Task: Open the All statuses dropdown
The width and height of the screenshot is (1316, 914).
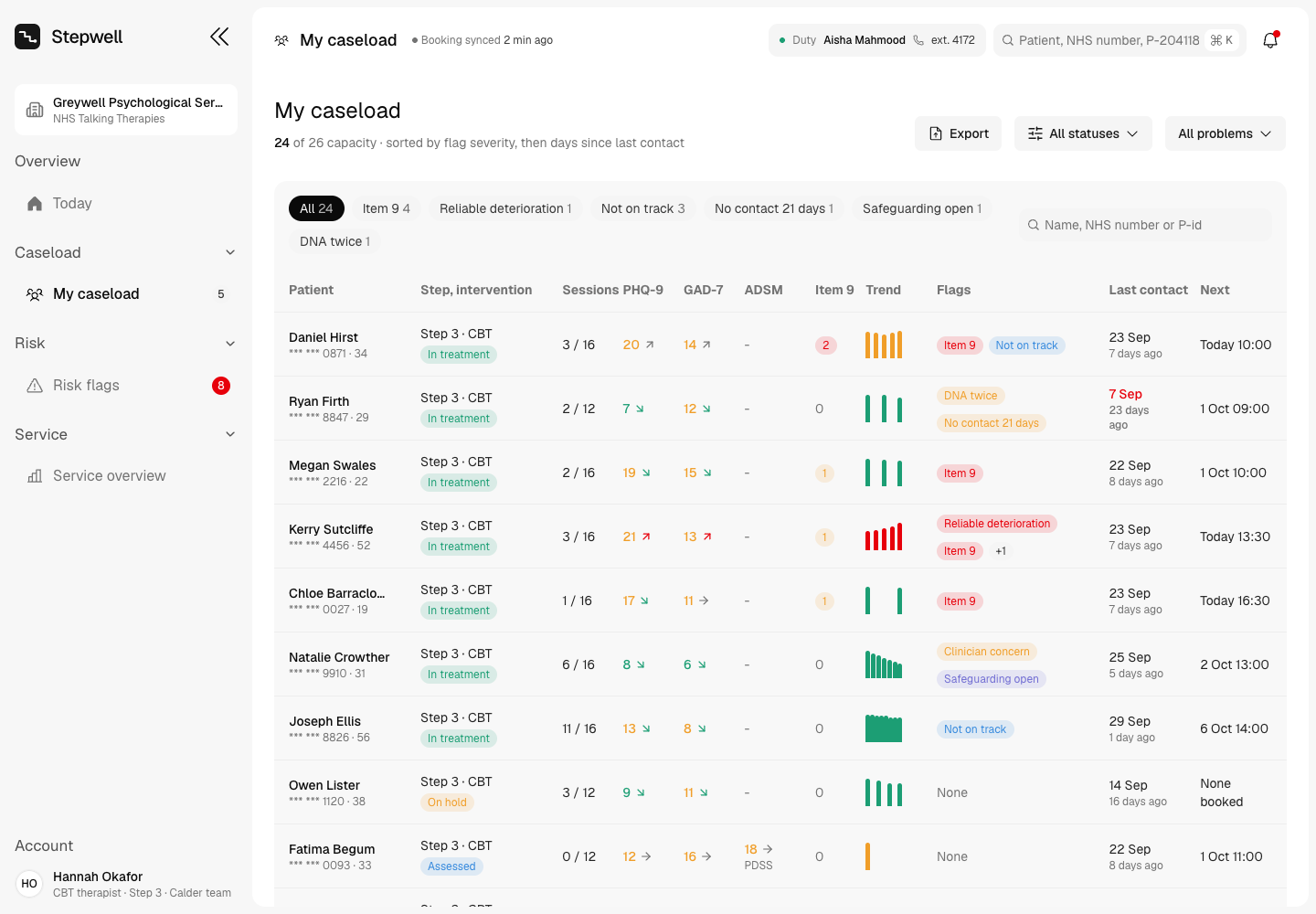Action: point(1083,133)
